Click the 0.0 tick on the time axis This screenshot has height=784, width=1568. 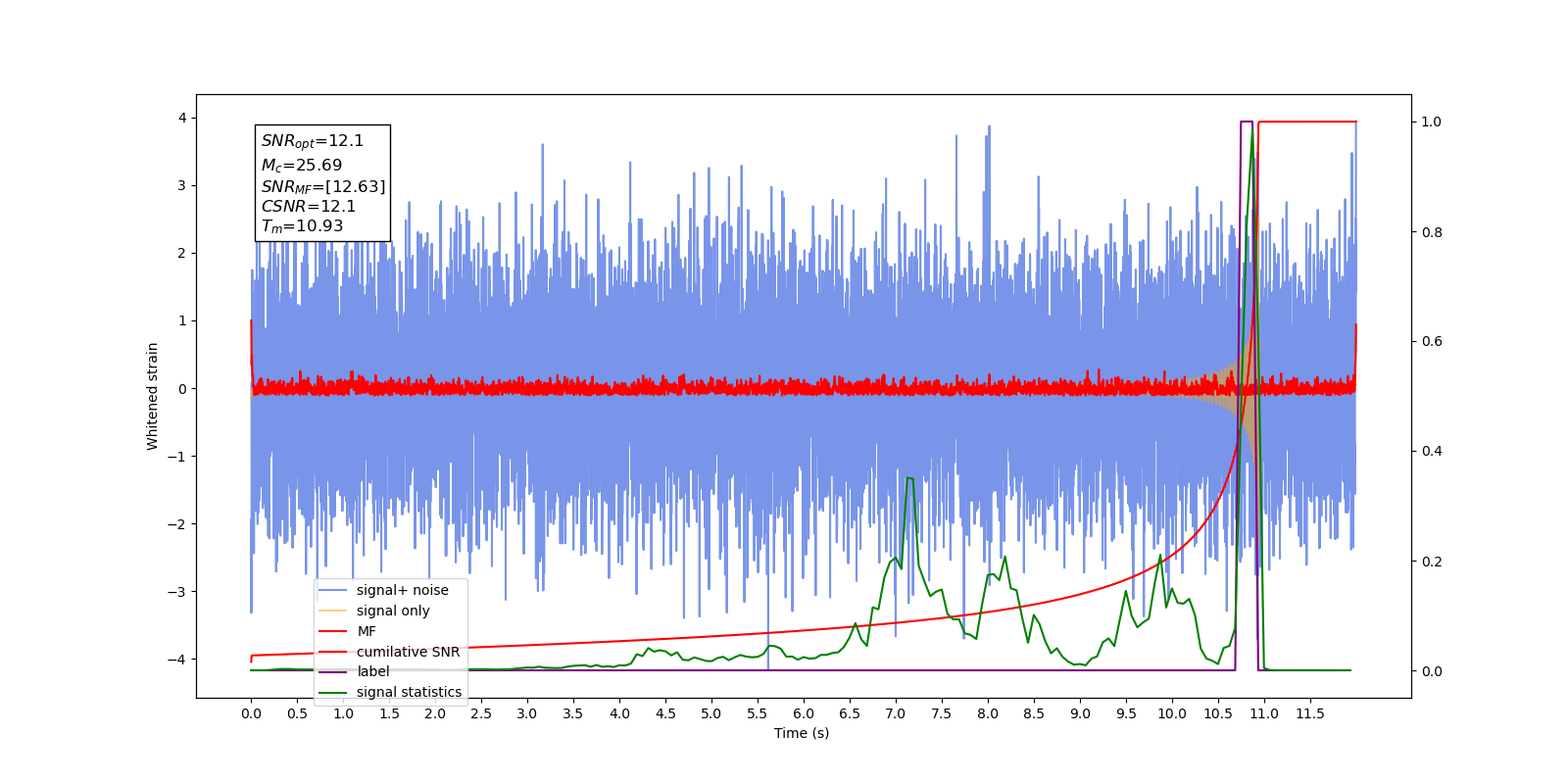coord(251,713)
